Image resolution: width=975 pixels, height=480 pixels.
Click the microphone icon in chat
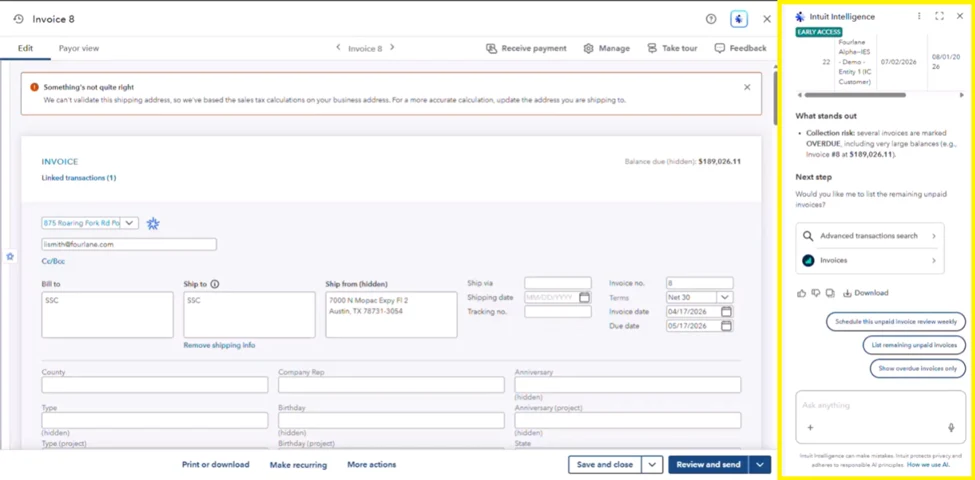(x=951, y=428)
